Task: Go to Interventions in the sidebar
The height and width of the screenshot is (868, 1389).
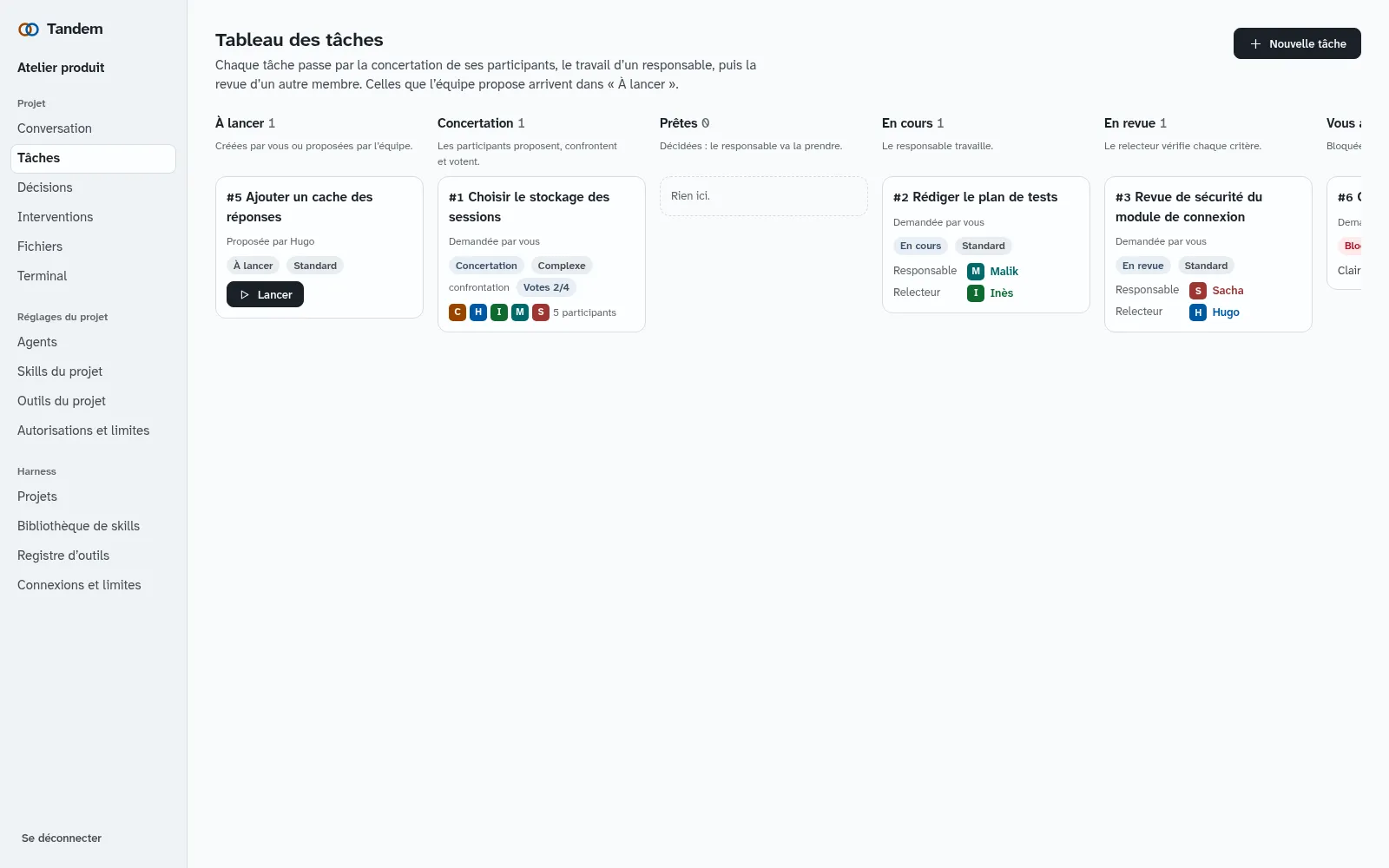Action: click(93, 217)
